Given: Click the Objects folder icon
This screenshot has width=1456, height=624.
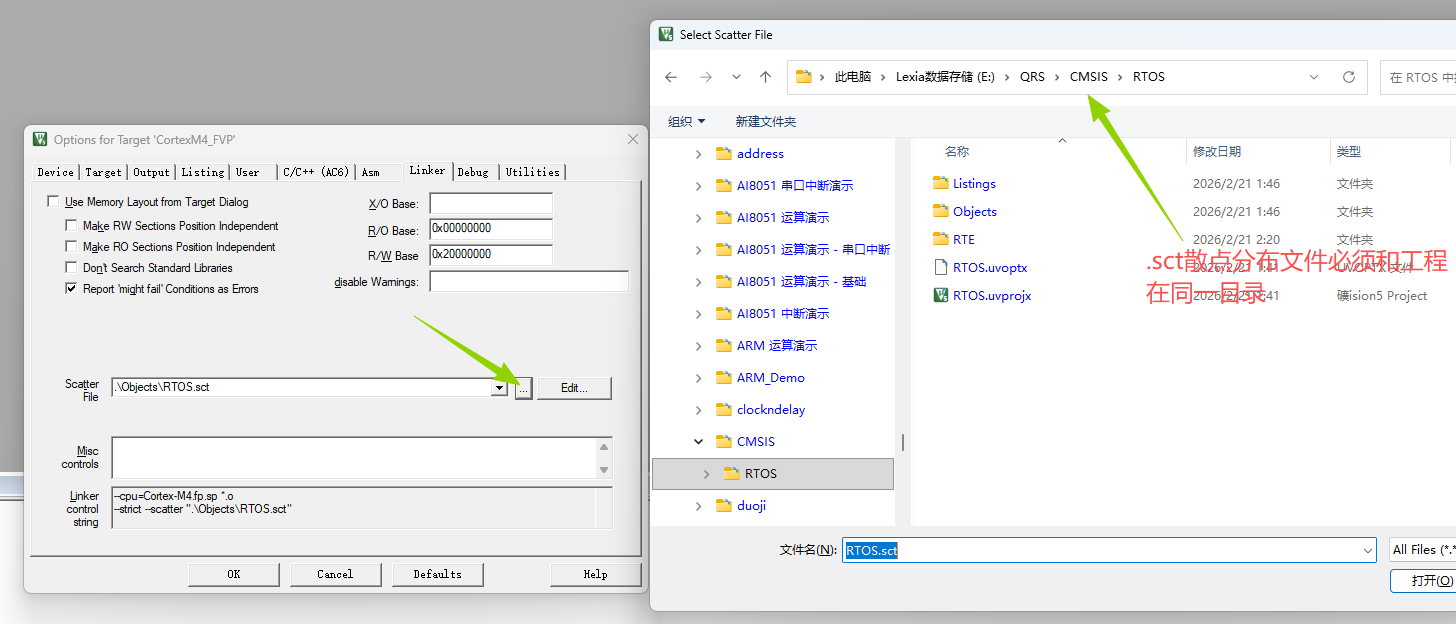Looking at the screenshot, I should tap(940, 211).
